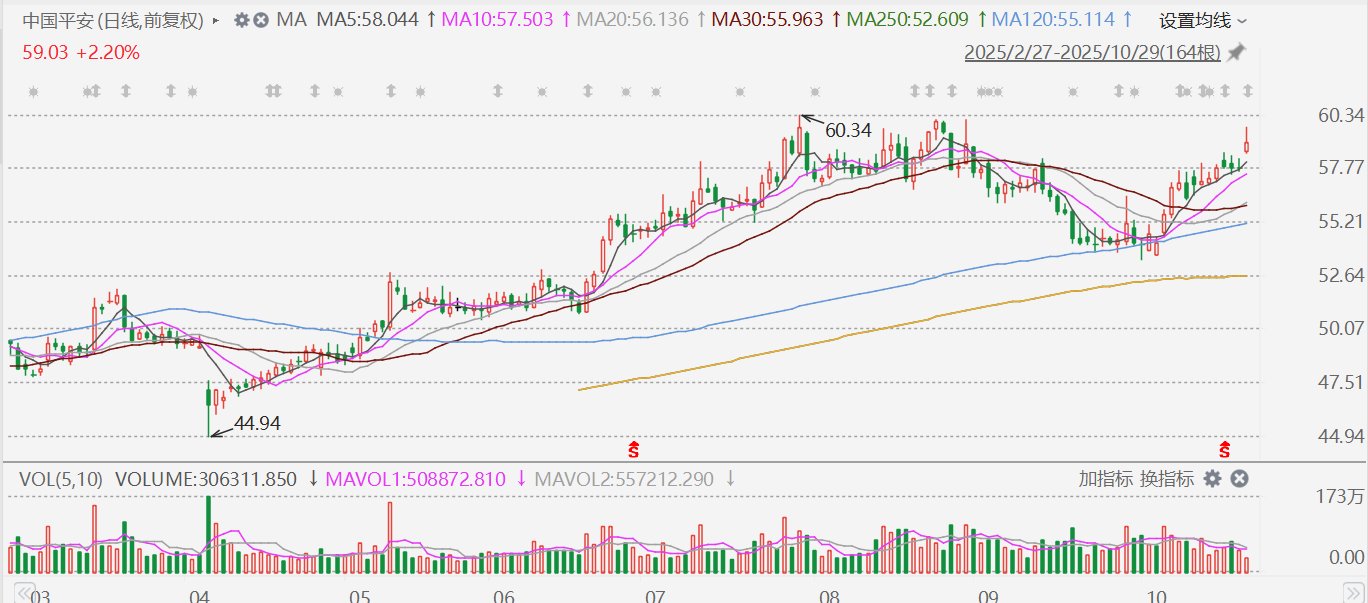Expand the 中国平安 period triangle arrow
1368x603 pixels.
(x=216, y=20)
